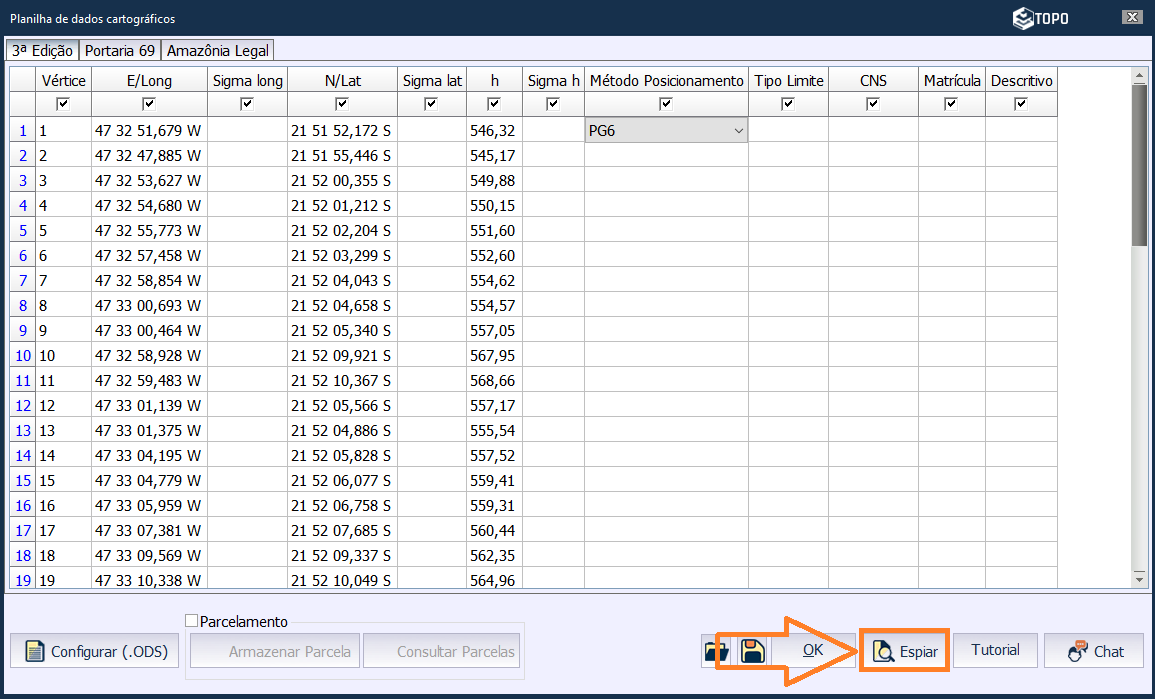The height and width of the screenshot is (699, 1155).
Task: Click the E/Long cell of vertex 5
Action: [x=148, y=230]
